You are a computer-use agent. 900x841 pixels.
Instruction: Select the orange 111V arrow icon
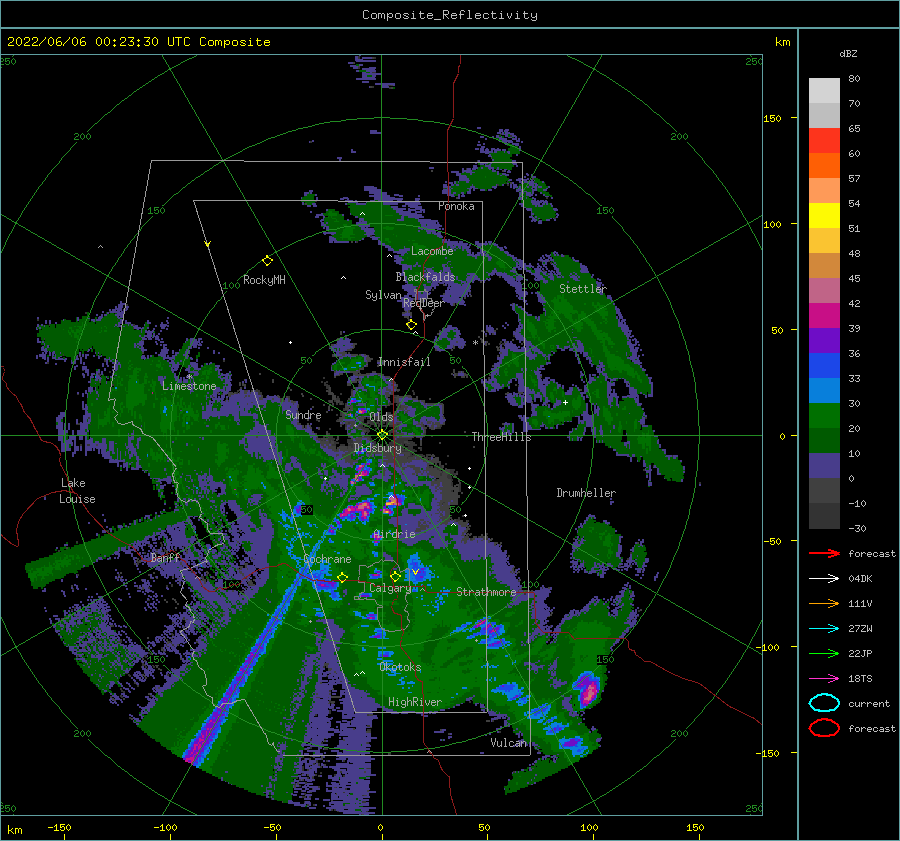pos(824,603)
